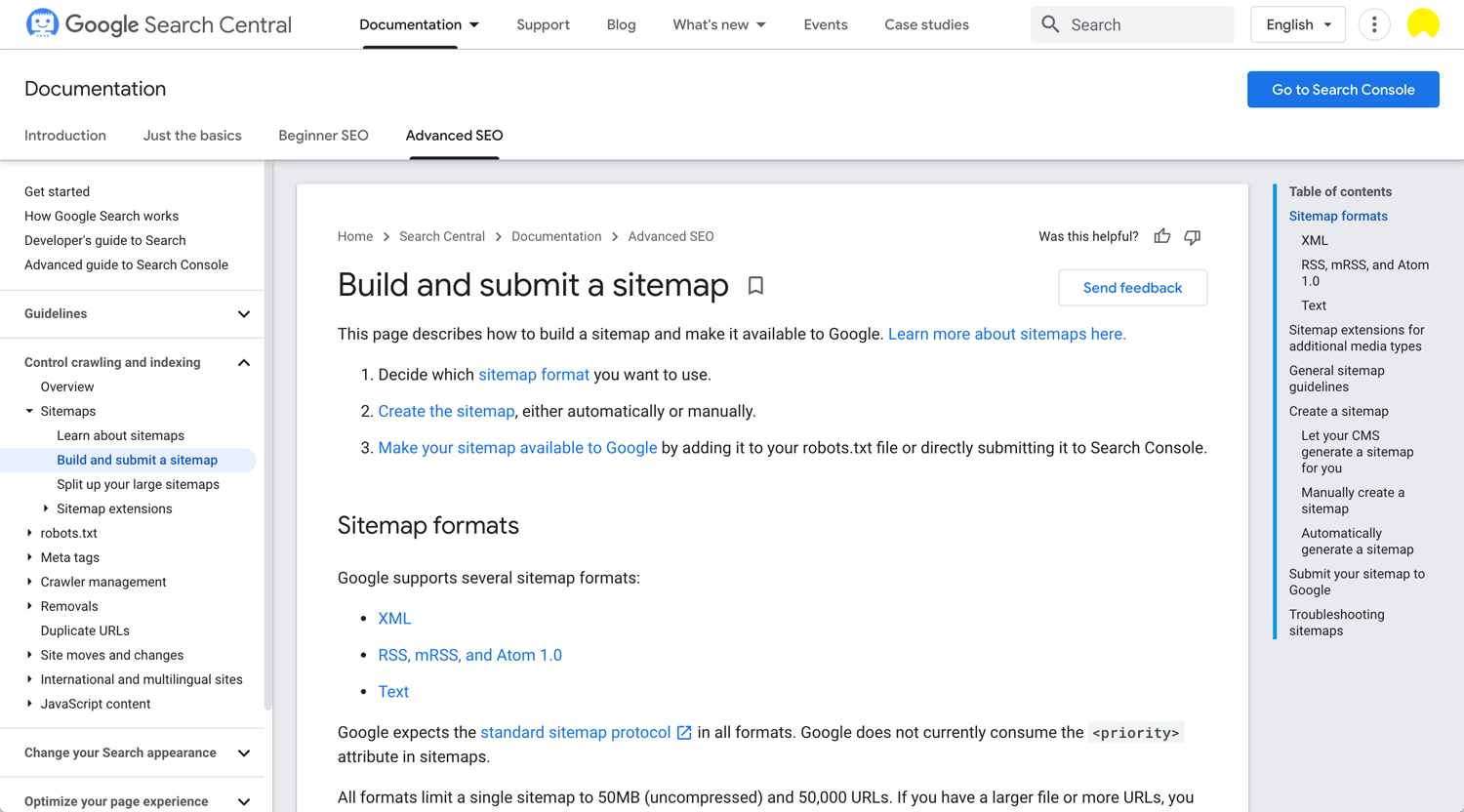Viewport: 1464px width, 812px height.
Task: Expand the robots.txt tree item
Action: (29, 533)
